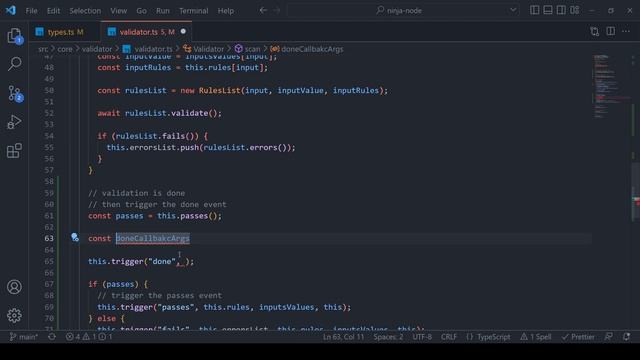
Task: Open the File menu
Action: [x=31, y=11]
